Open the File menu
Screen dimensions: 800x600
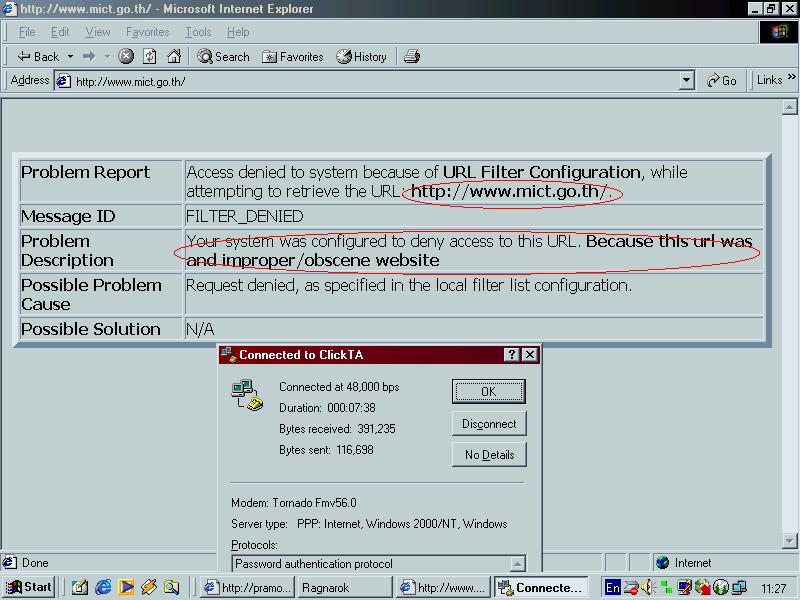pos(27,32)
